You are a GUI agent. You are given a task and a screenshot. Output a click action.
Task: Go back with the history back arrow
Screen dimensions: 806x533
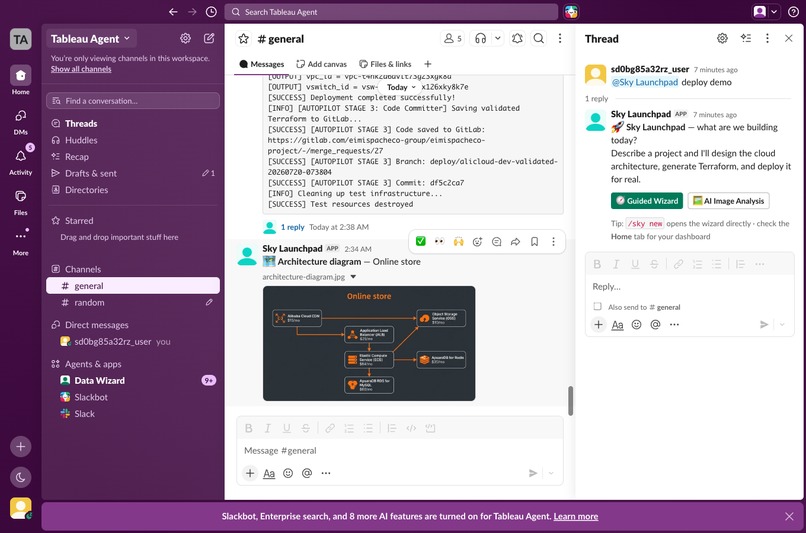[173, 12]
